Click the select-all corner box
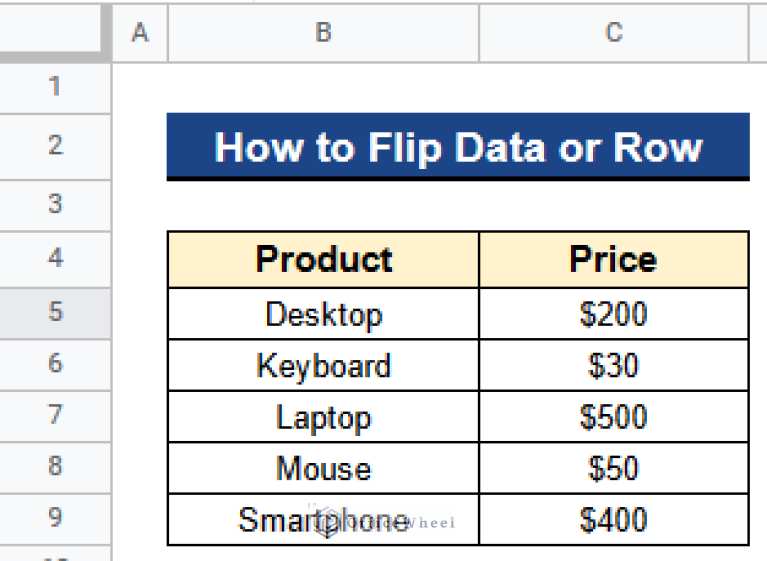 [x=55, y=33]
